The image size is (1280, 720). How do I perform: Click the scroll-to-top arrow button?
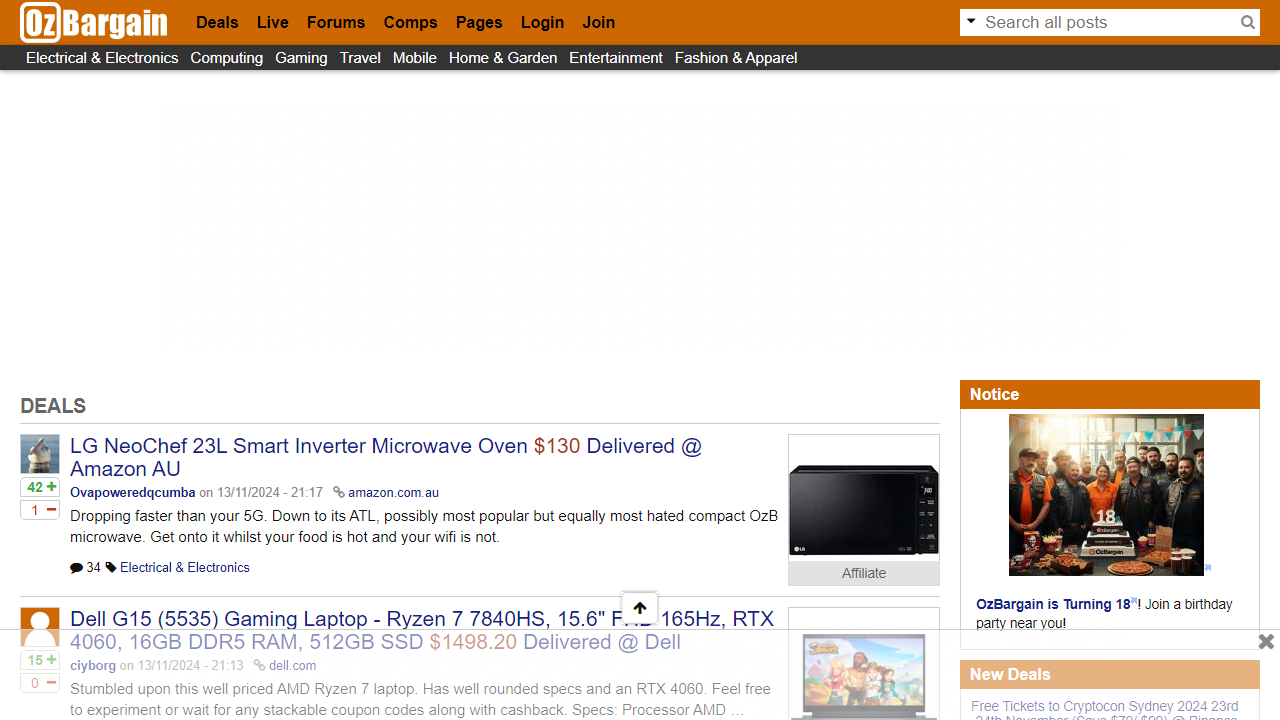click(640, 608)
